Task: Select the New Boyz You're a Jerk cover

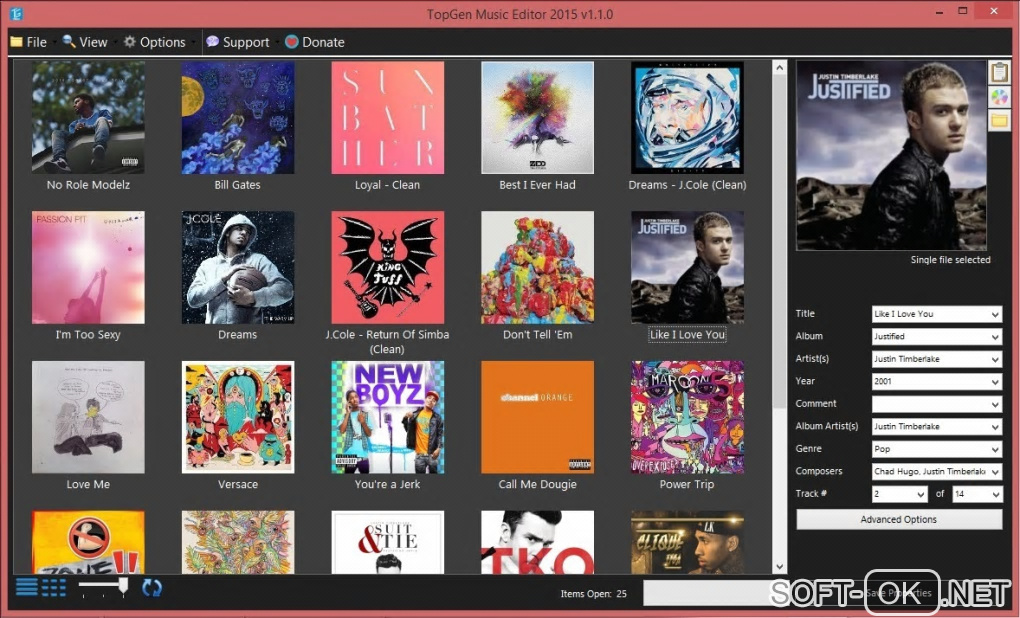Action: click(388, 417)
